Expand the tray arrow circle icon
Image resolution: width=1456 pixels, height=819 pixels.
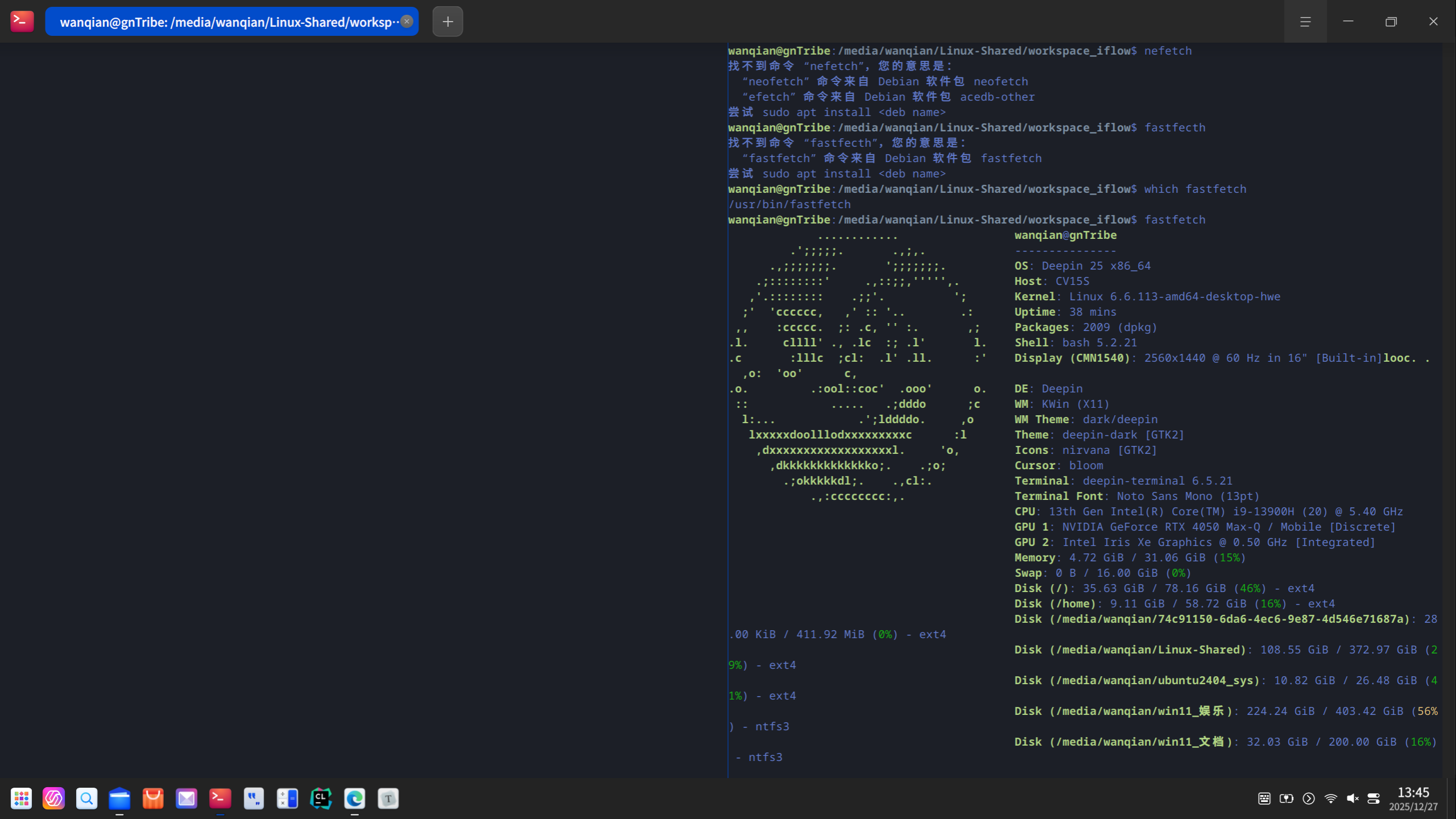[x=1309, y=799]
